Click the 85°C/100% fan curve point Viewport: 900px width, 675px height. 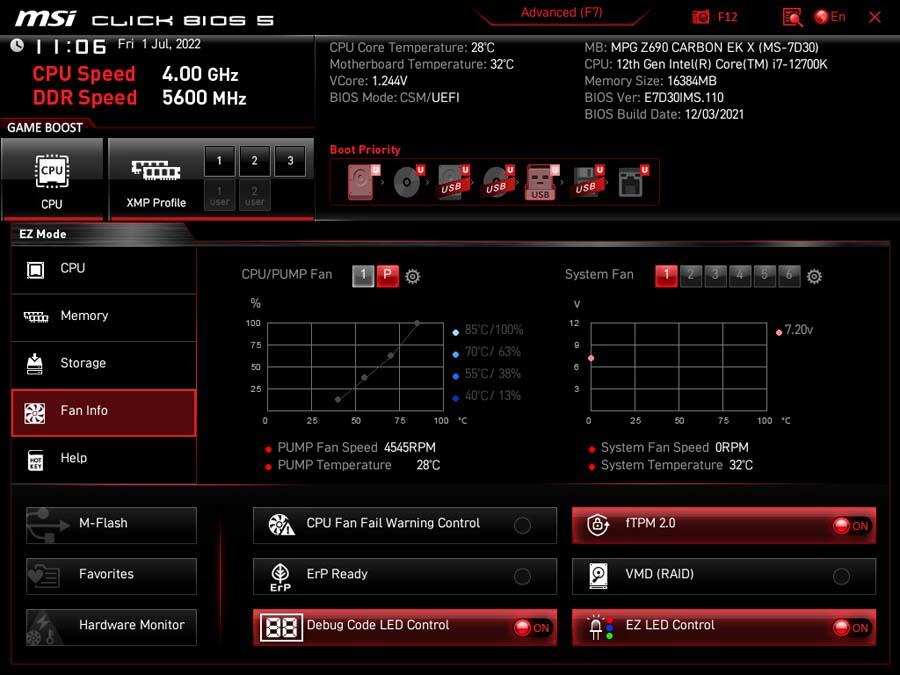coord(417,323)
